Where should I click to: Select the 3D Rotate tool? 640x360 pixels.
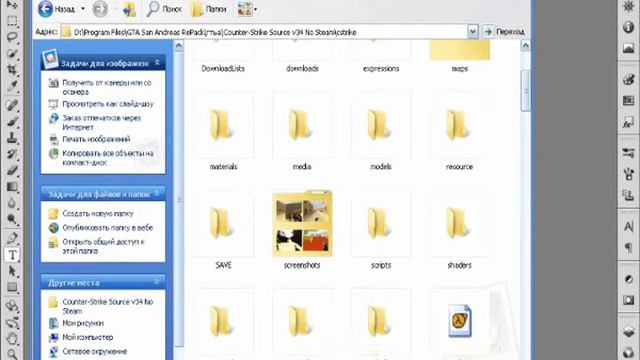pyautogui.click(x=12, y=306)
